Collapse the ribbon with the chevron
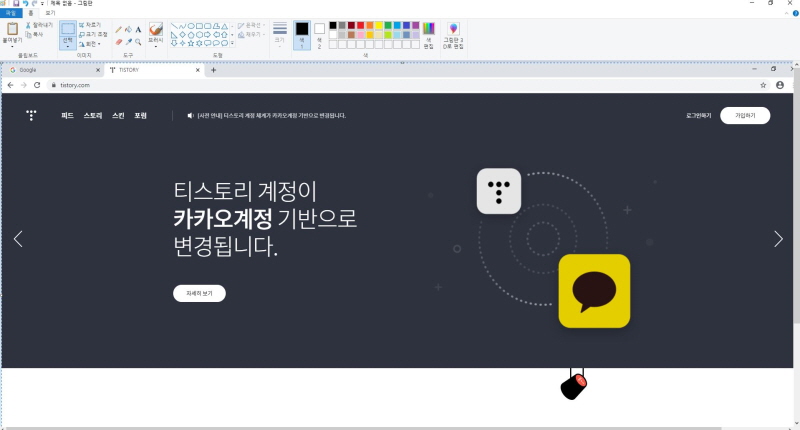 (786, 14)
